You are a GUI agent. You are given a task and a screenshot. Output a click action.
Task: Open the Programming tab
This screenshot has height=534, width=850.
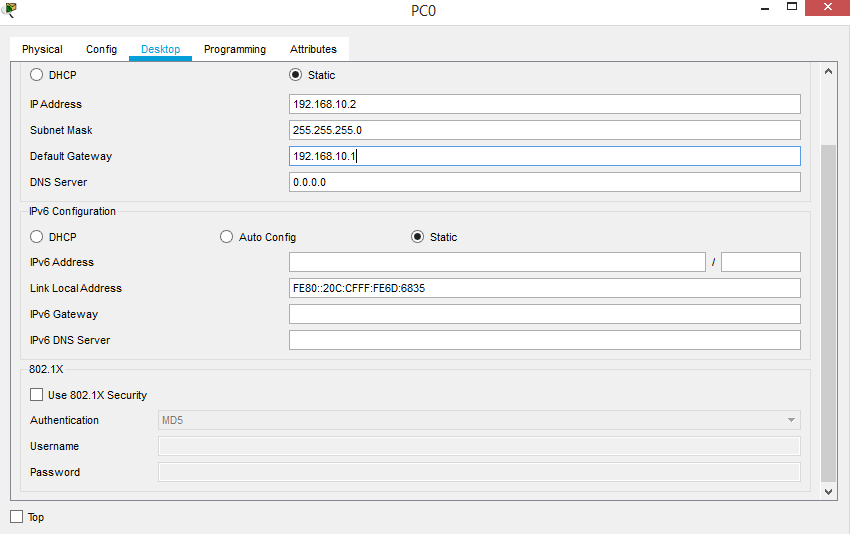[x=235, y=49]
